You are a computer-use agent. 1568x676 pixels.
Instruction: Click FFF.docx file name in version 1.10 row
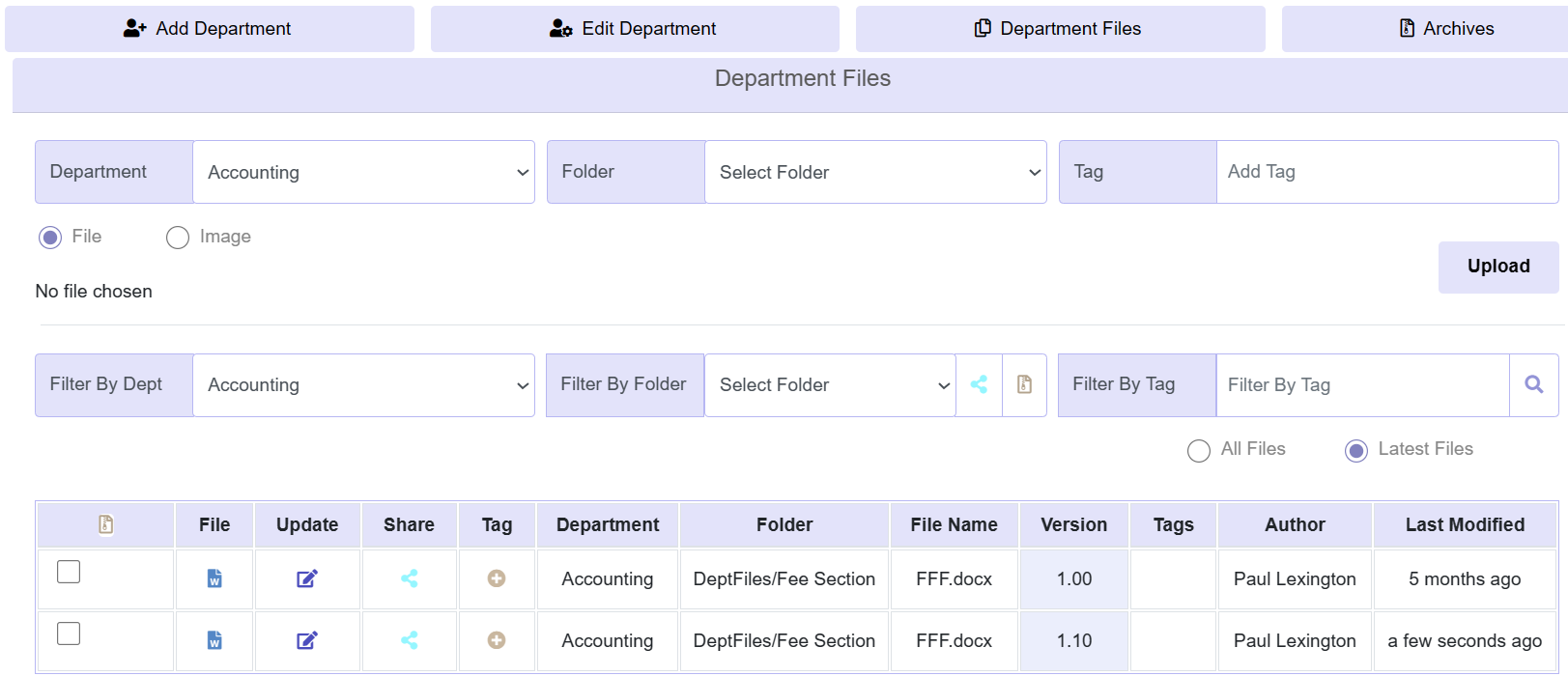pyautogui.click(x=954, y=640)
